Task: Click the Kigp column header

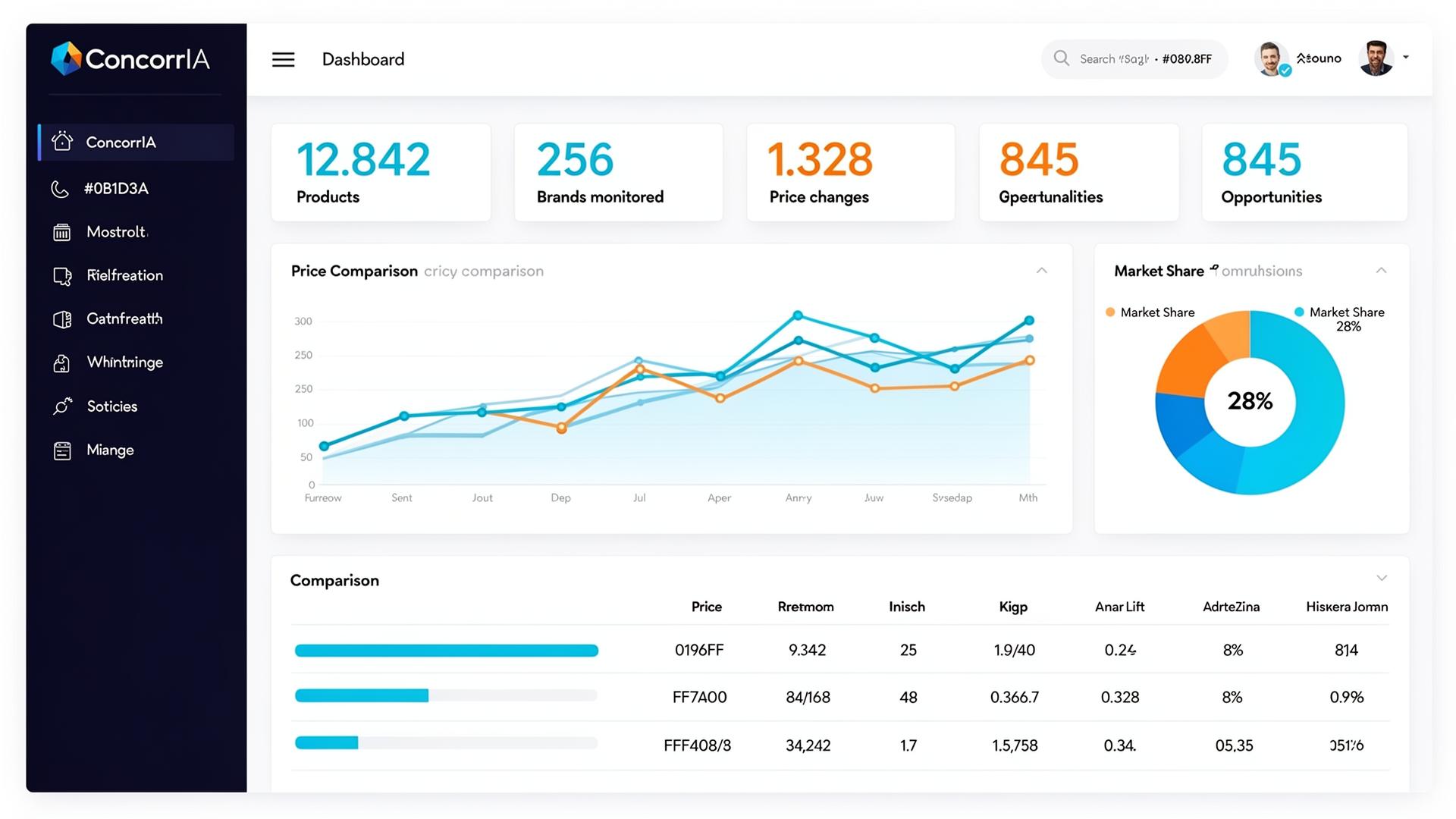Action: pyautogui.click(x=1013, y=607)
